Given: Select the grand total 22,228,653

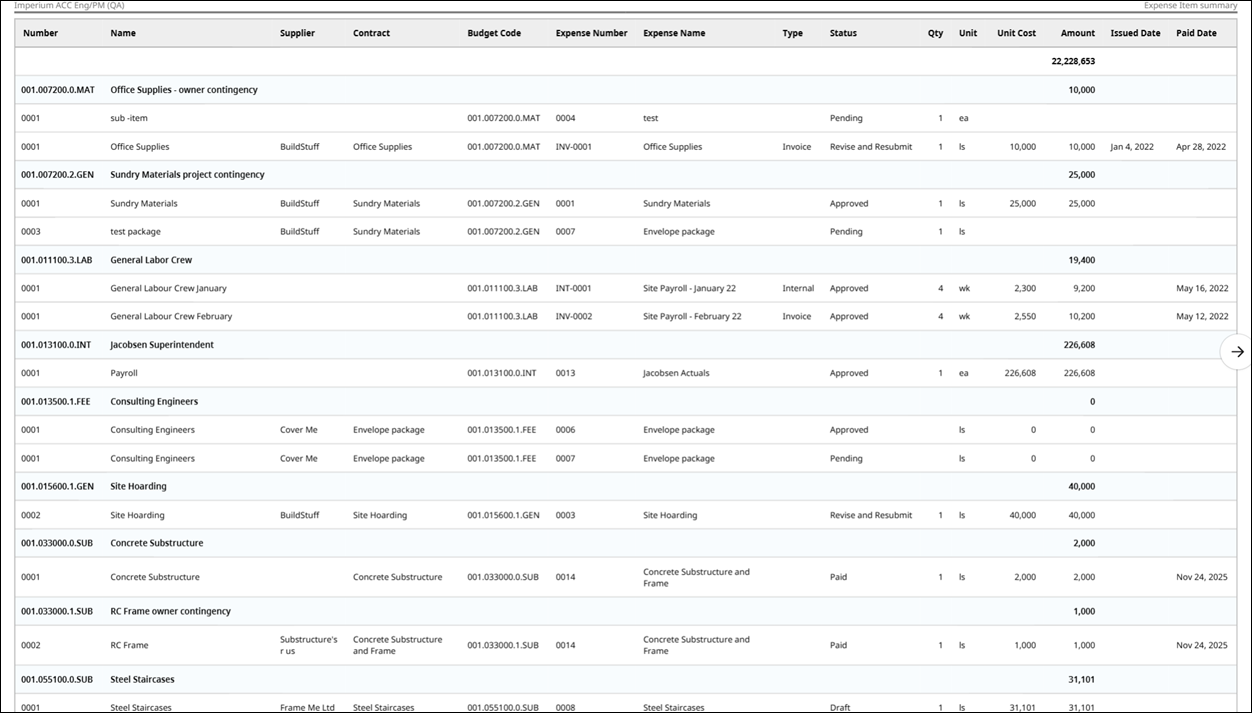Looking at the screenshot, I should 1073,61.
